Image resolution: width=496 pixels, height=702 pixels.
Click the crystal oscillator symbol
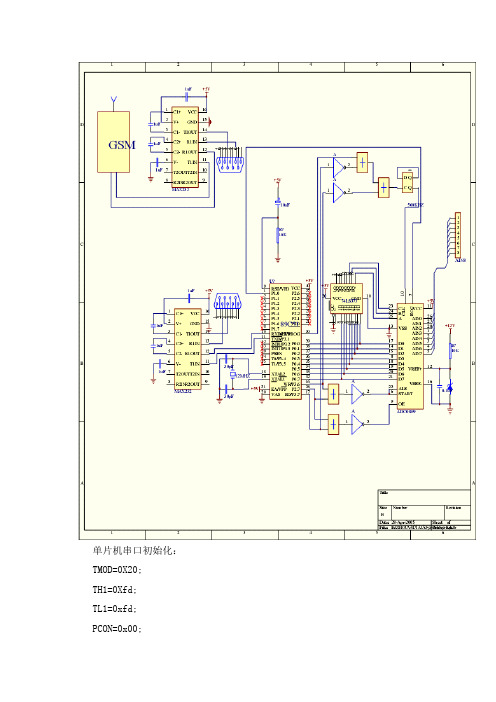[x=233, y=375]
